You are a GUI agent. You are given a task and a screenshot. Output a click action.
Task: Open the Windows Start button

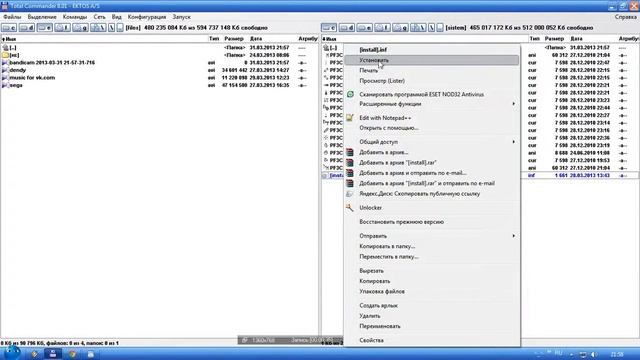pos(11,353)
